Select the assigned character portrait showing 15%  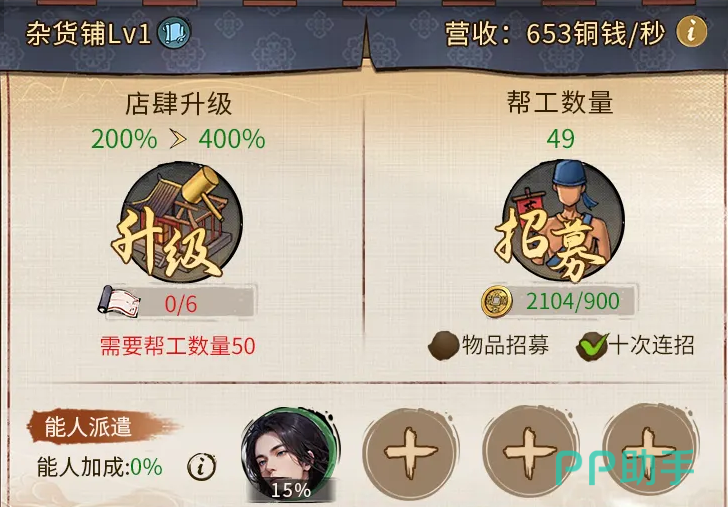290,455
